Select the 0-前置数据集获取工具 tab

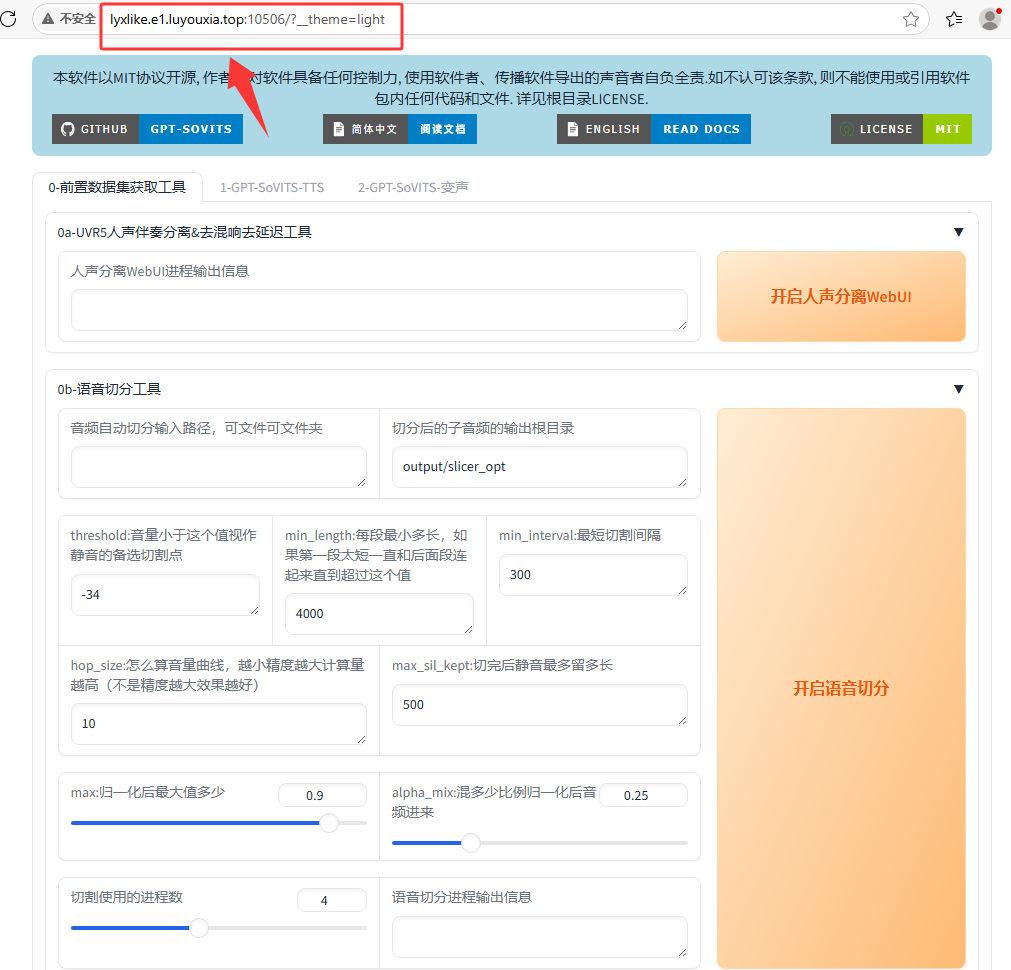tap(117, 187)
